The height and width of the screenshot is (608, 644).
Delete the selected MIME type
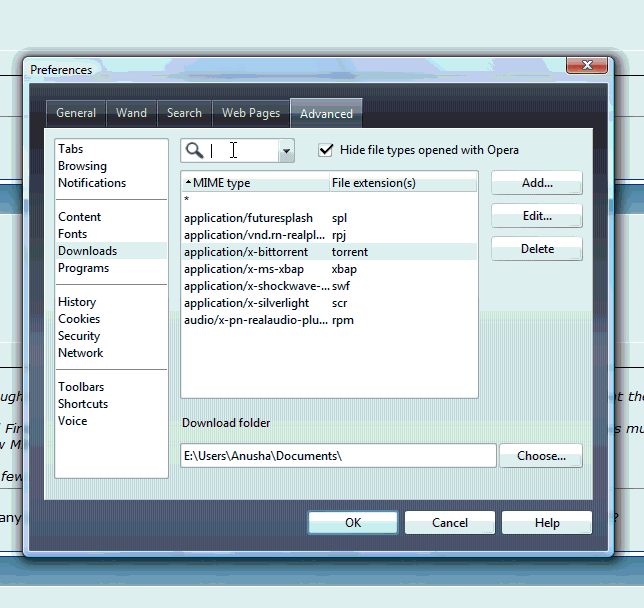[537, 249]
